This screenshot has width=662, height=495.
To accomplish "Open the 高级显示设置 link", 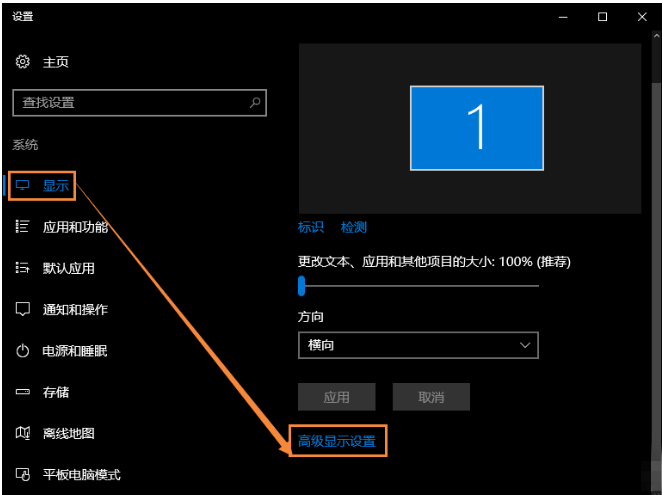I will 337,441.
